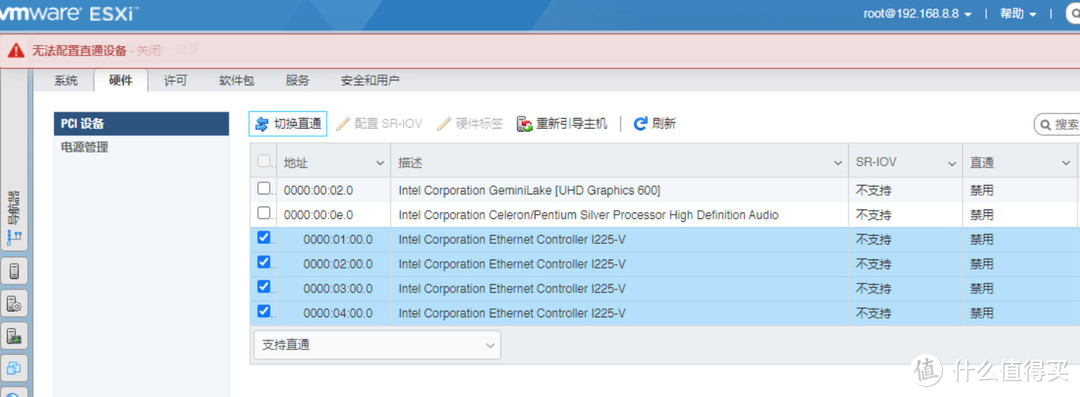
Task: Click address cell 0000:02:00.0
Action: pyautogui.click(x=338, y=264)
